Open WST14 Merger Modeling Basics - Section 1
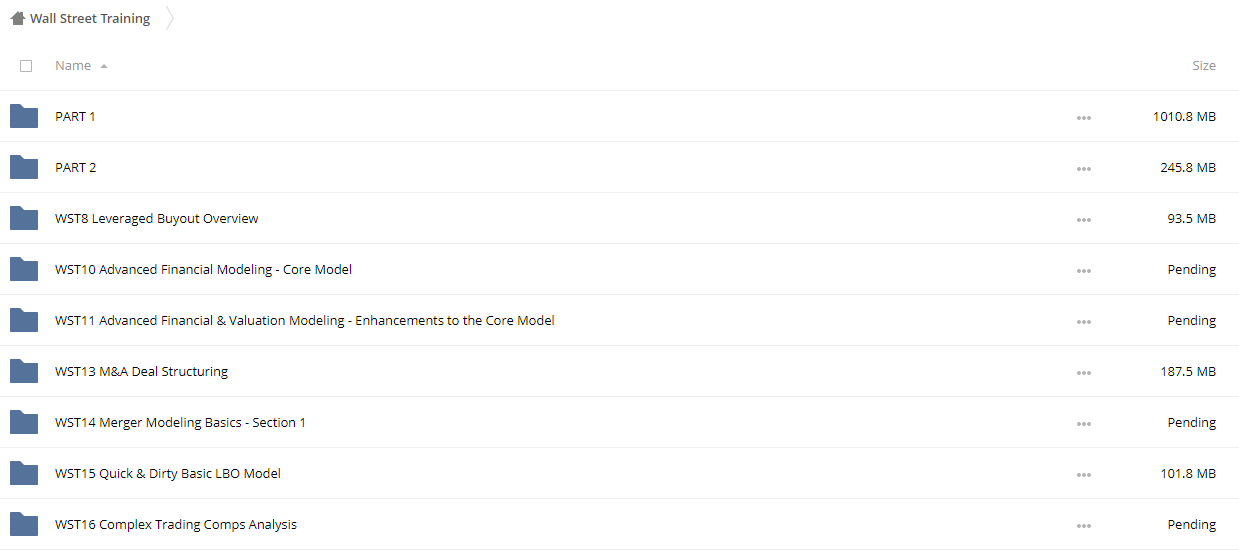 [180, 423]
